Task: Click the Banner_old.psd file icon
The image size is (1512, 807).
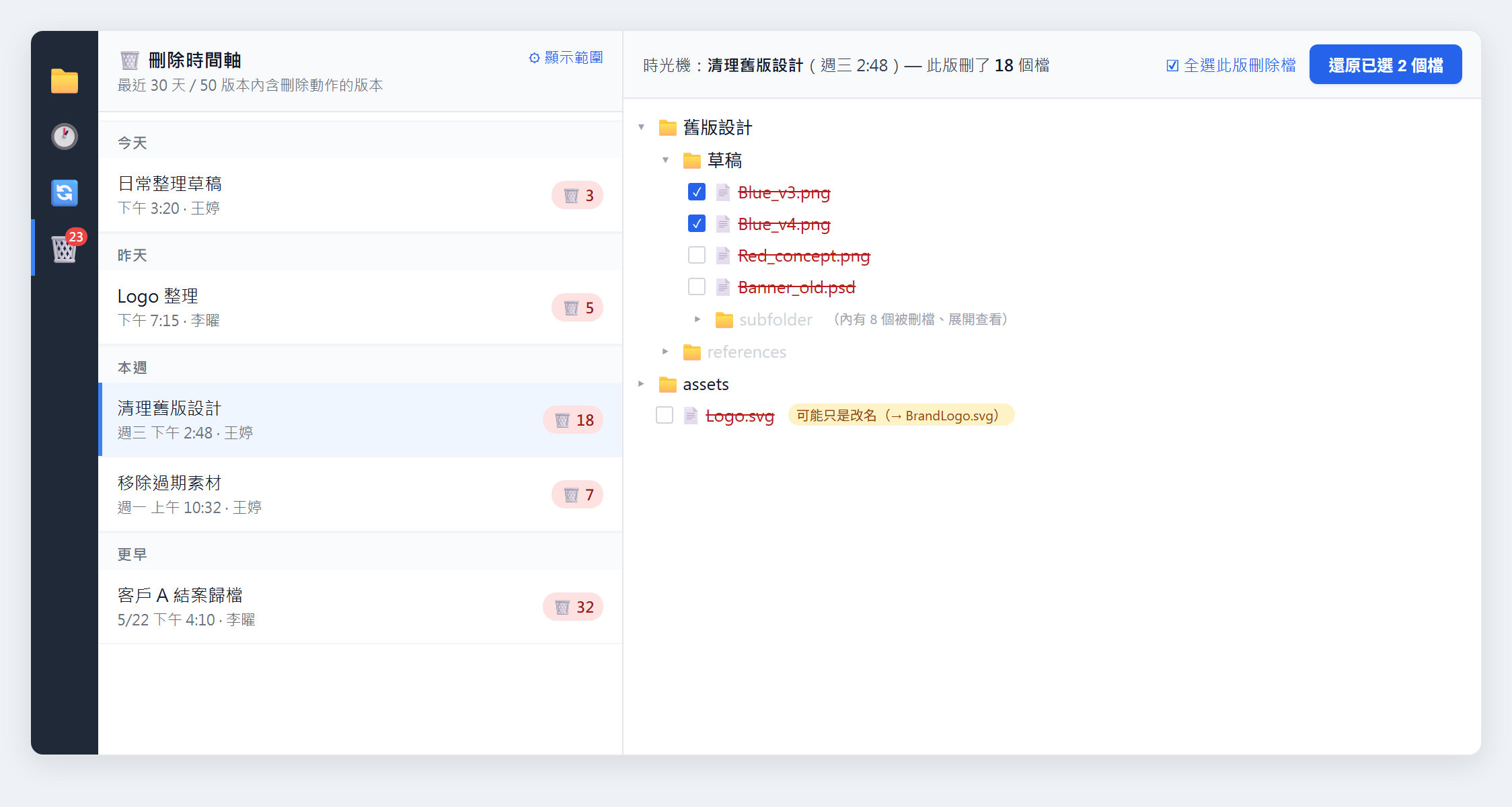Action: point(723,287)
